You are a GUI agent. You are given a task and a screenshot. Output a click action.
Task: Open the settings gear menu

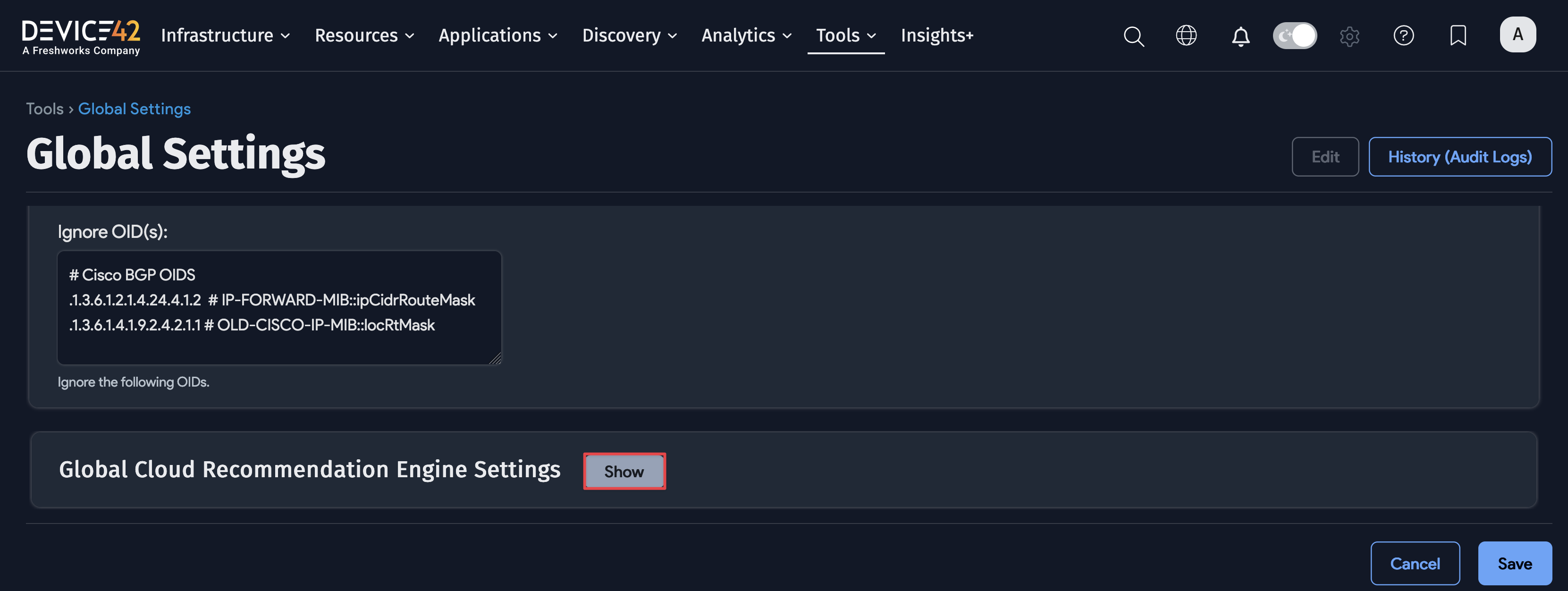click(x=1349, y=36)
